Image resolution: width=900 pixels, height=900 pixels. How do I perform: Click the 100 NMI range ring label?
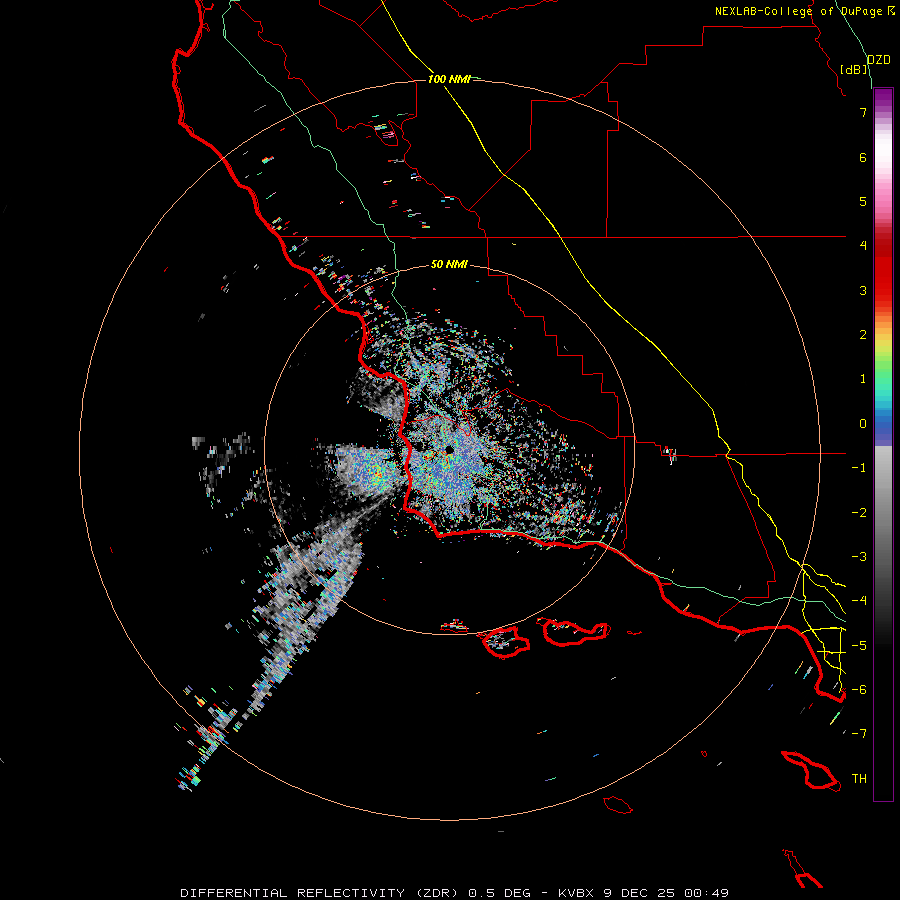tap(449, 79)
